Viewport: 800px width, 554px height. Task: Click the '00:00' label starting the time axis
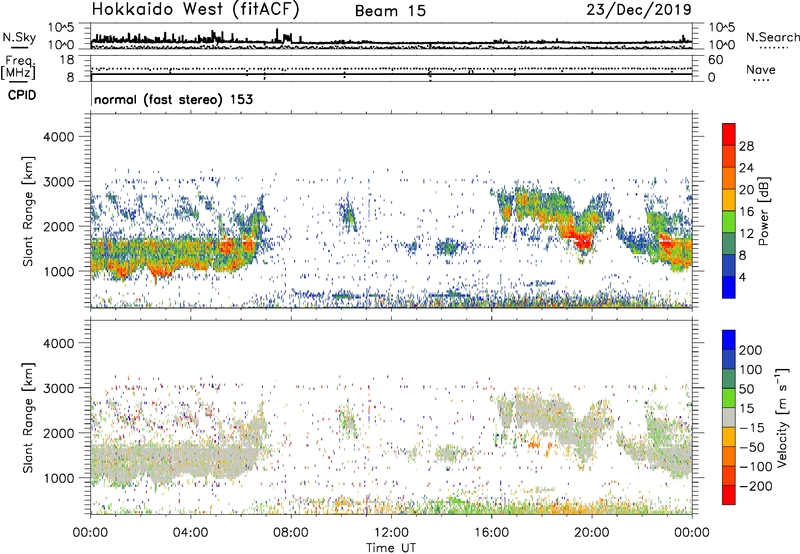pos(90,533)
